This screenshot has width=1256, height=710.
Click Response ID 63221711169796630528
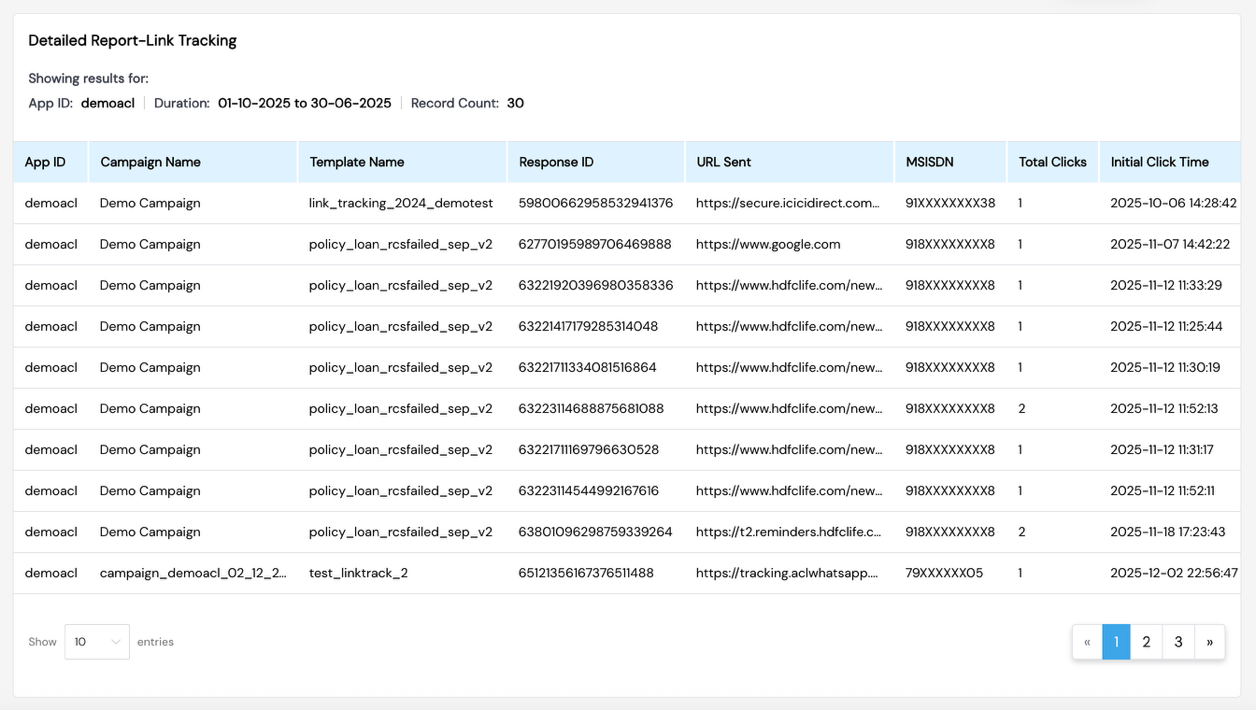[589, 449]
